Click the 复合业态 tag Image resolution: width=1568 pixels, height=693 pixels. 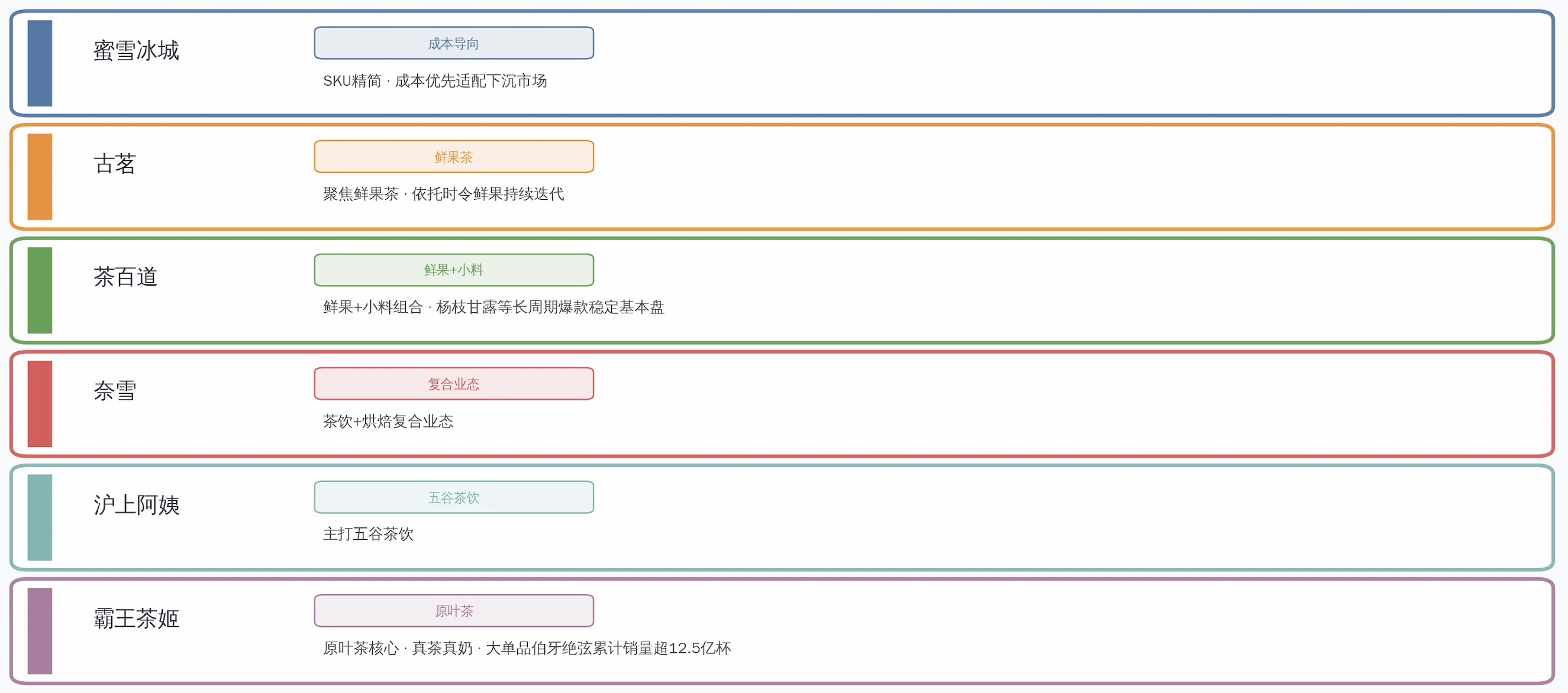point(453,384)
